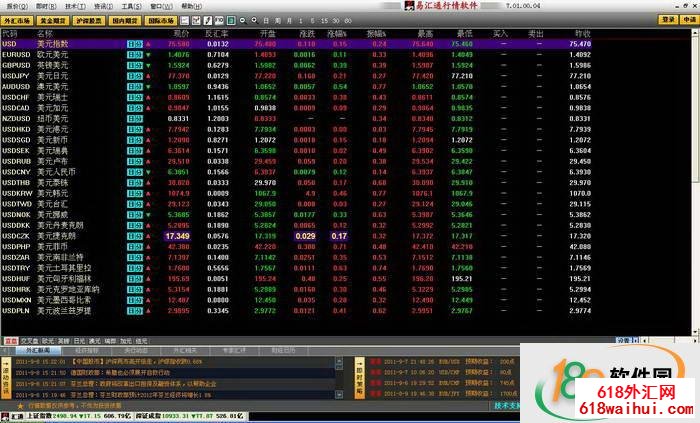Viewport: 700px width, 423px height.
Task: Click the 日分 icon in the NZDUSD row
Action: [135, 119]
